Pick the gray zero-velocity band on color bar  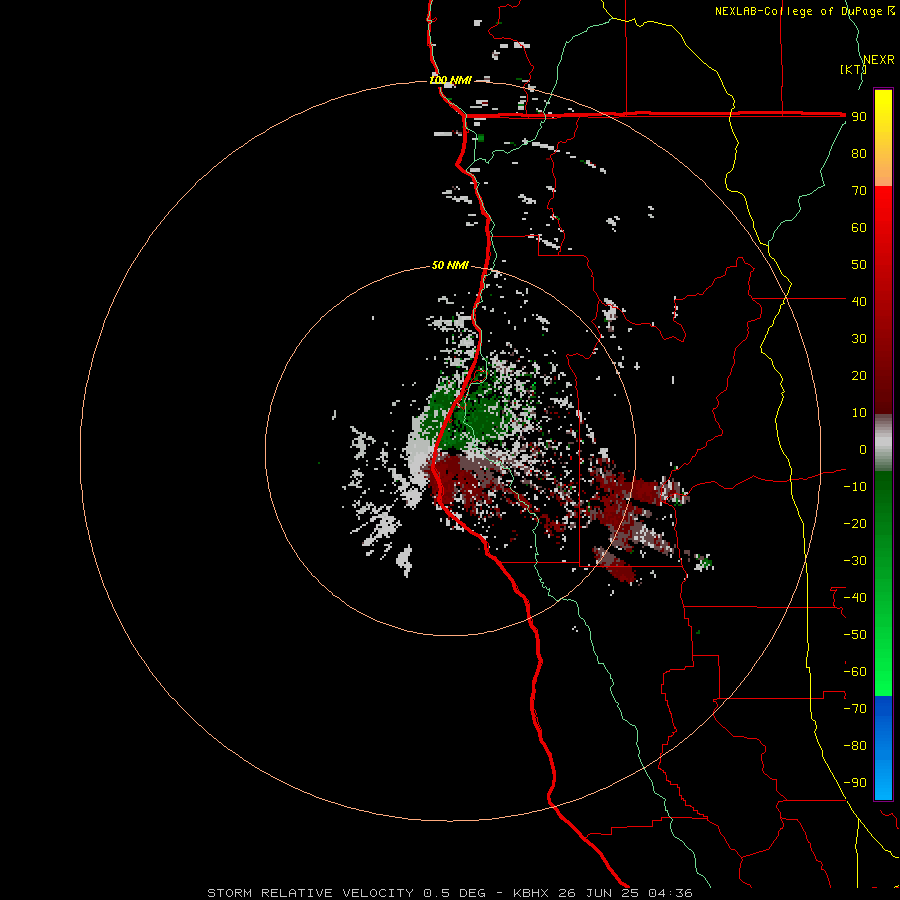click(x=883, y=443)
